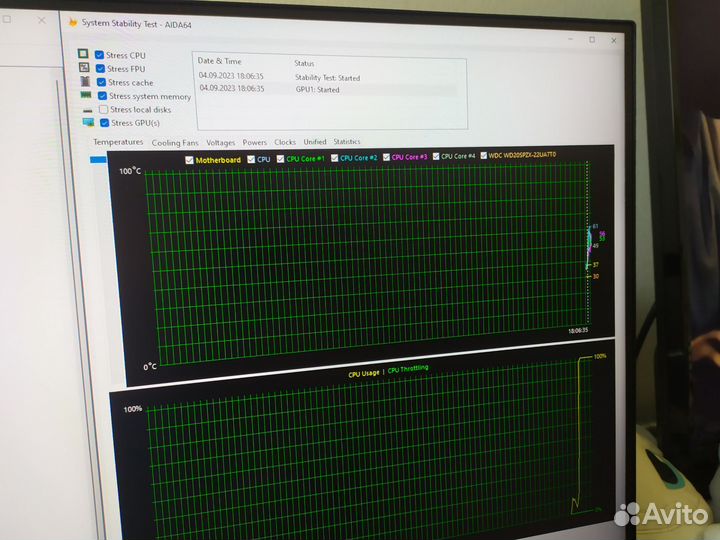Uncheck the Stress system memory checkbox
The image size is (720, 540).
pos(102,96)
